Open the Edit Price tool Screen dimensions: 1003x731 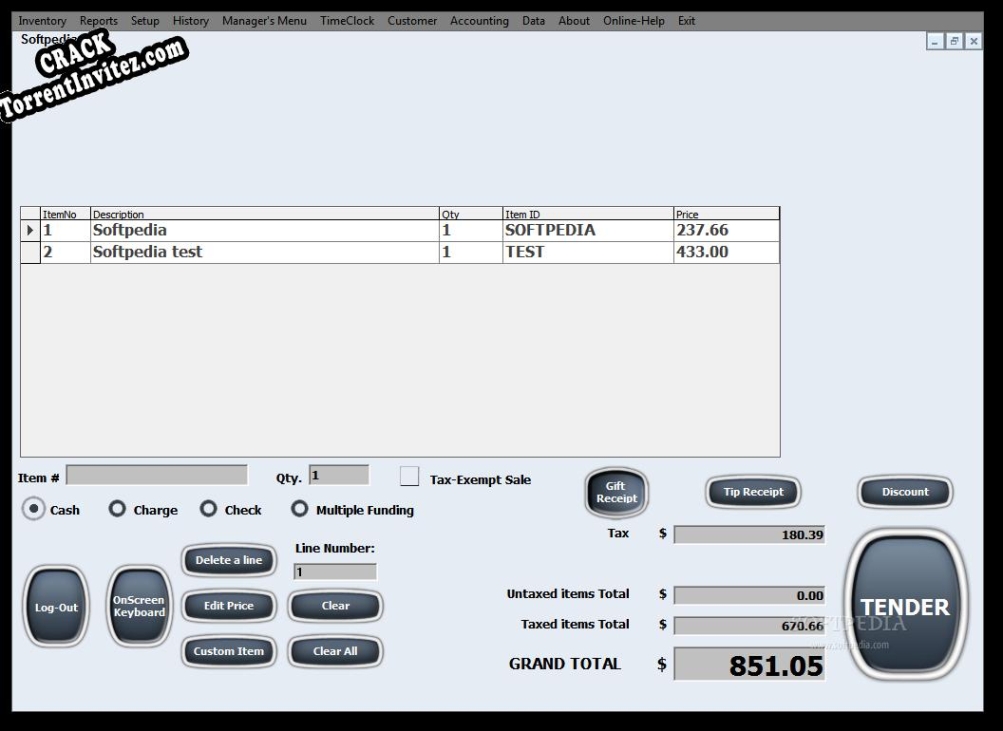click(x=228, y=606)
